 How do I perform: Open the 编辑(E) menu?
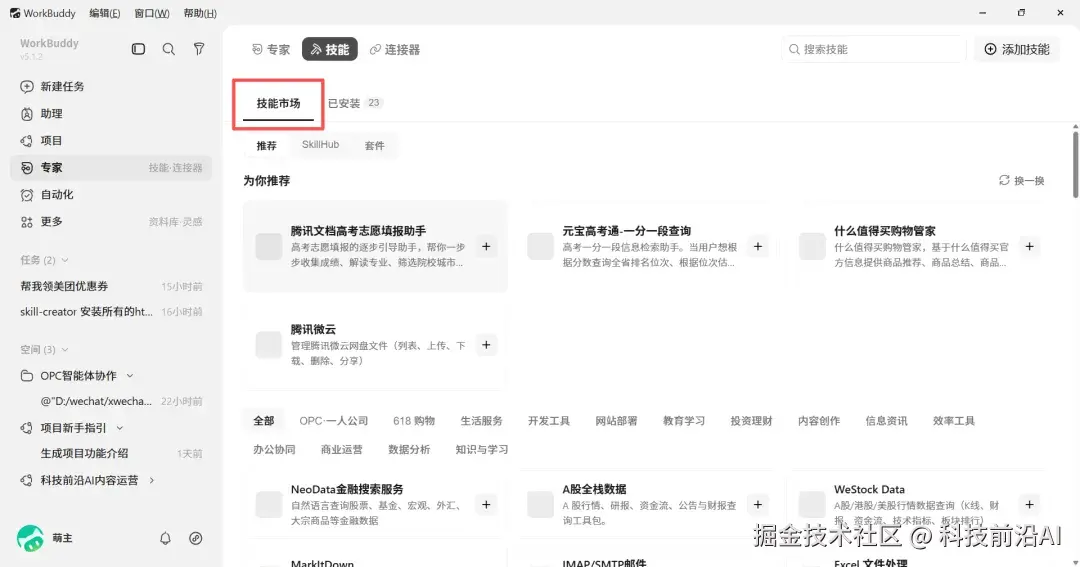(x=105, y=13)
